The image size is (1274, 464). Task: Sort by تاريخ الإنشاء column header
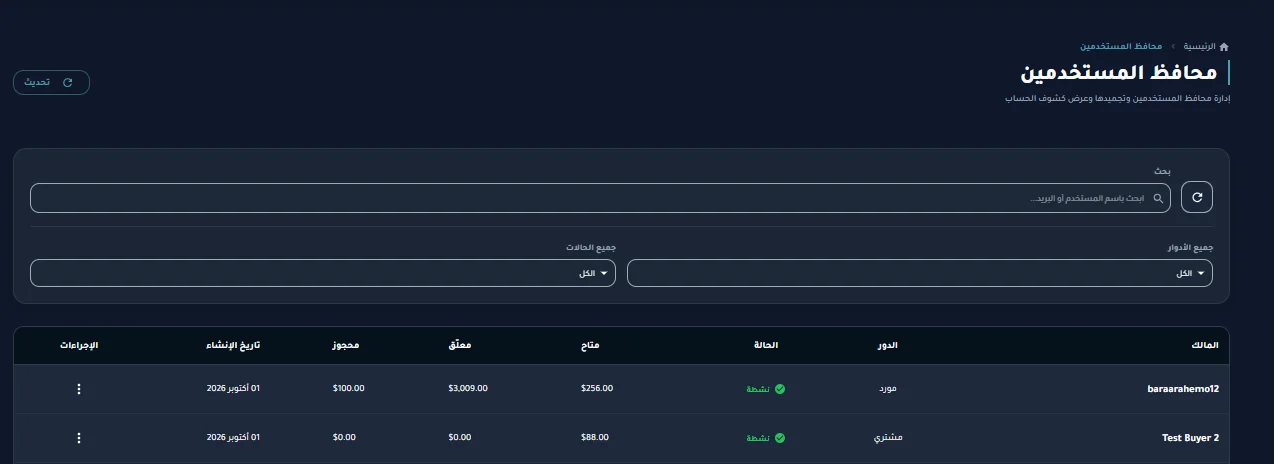[233, 345]
